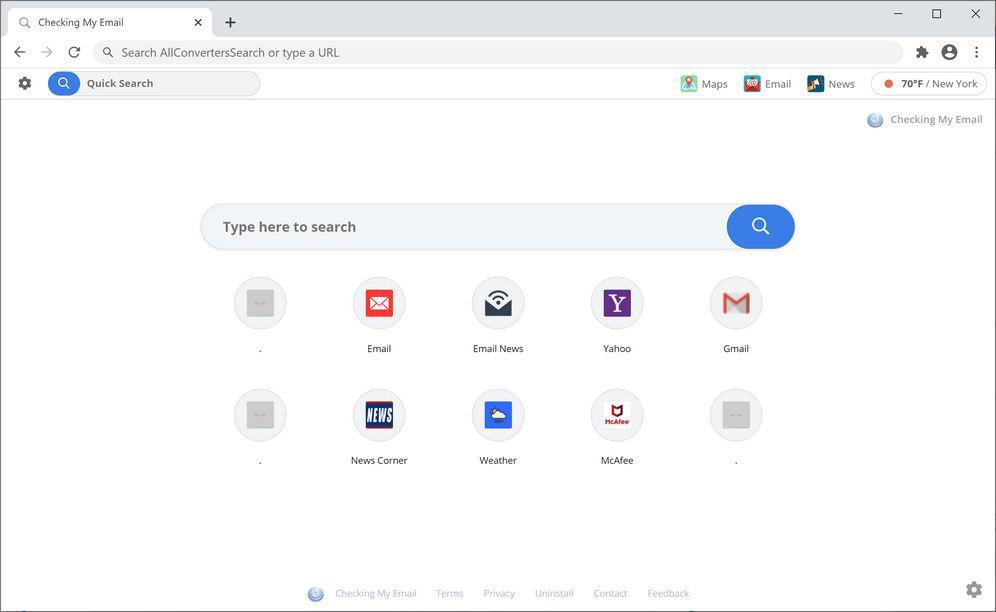Close the Checking My Email tab
Image resolution: width=996 pixels, height=612 pixels.
pos(198,22)
